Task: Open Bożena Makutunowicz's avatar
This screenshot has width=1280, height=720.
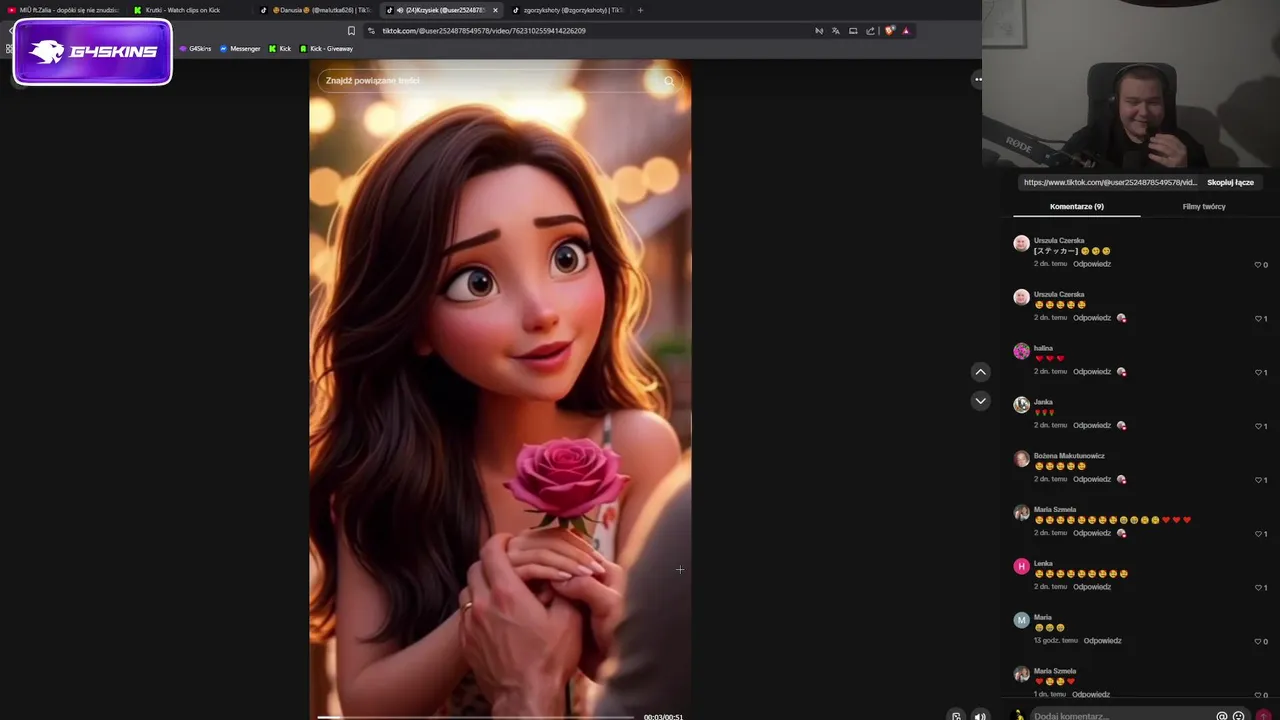Action: (x=1021, y=459)
